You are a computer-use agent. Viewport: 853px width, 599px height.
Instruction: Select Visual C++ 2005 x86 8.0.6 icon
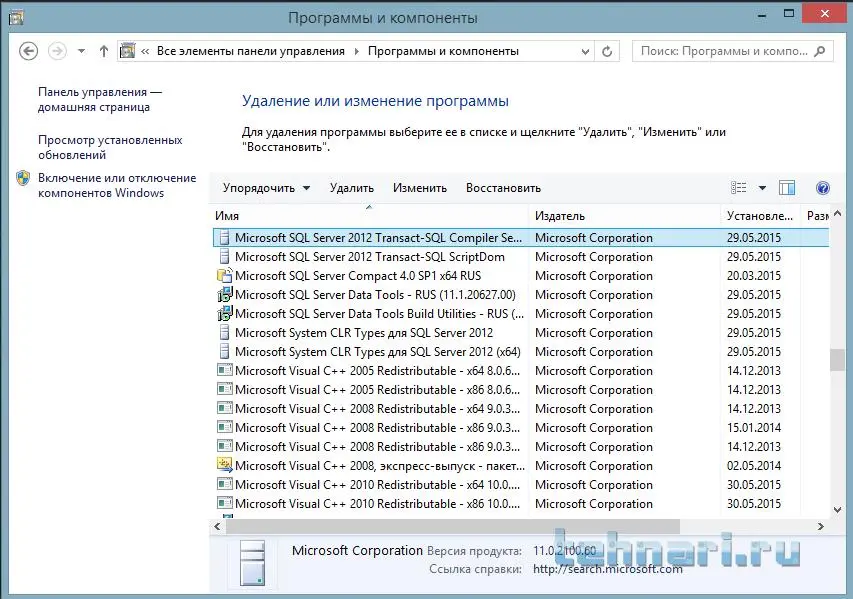[x=225, y=390]
